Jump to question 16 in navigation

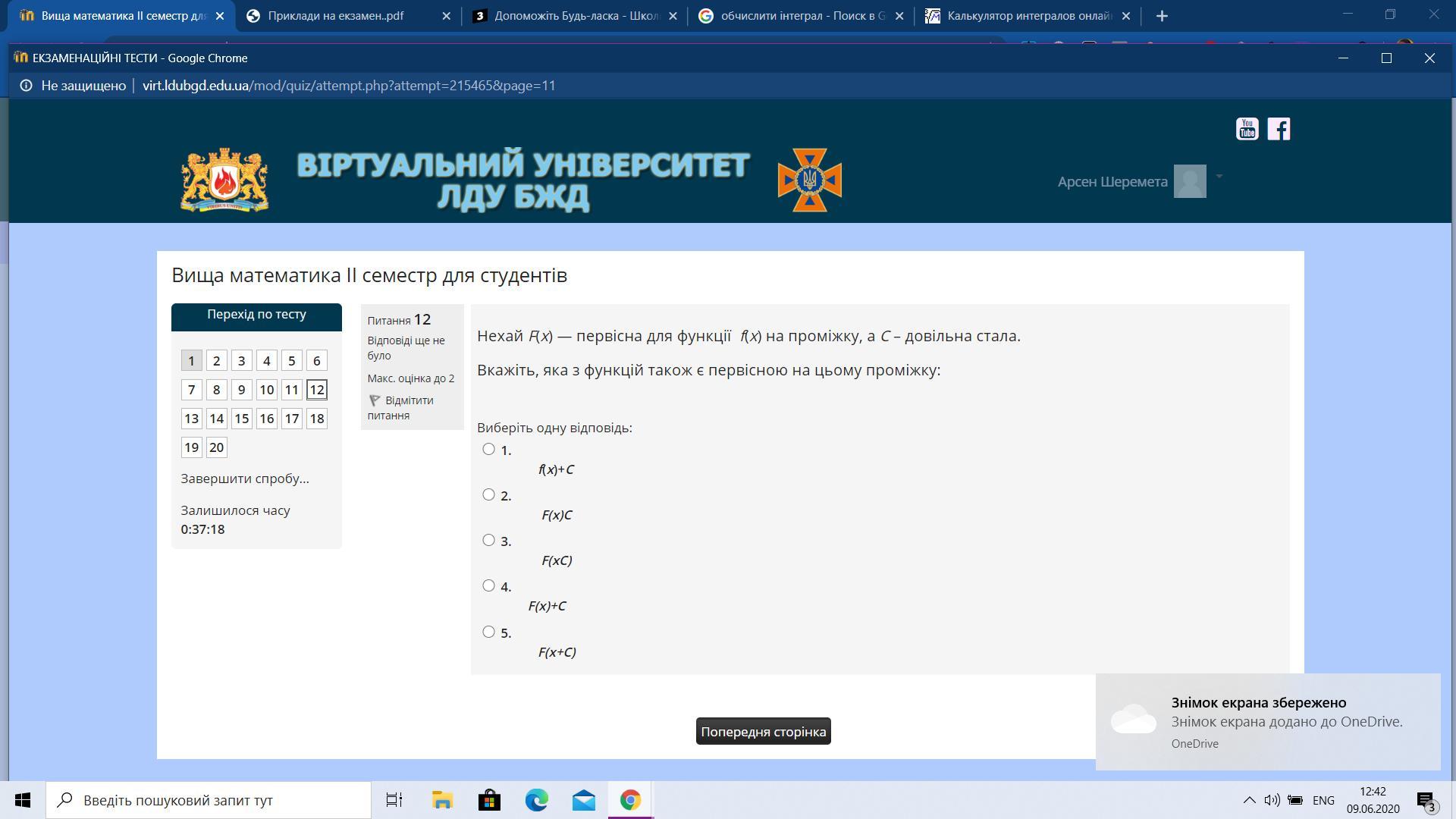(266, 419)
